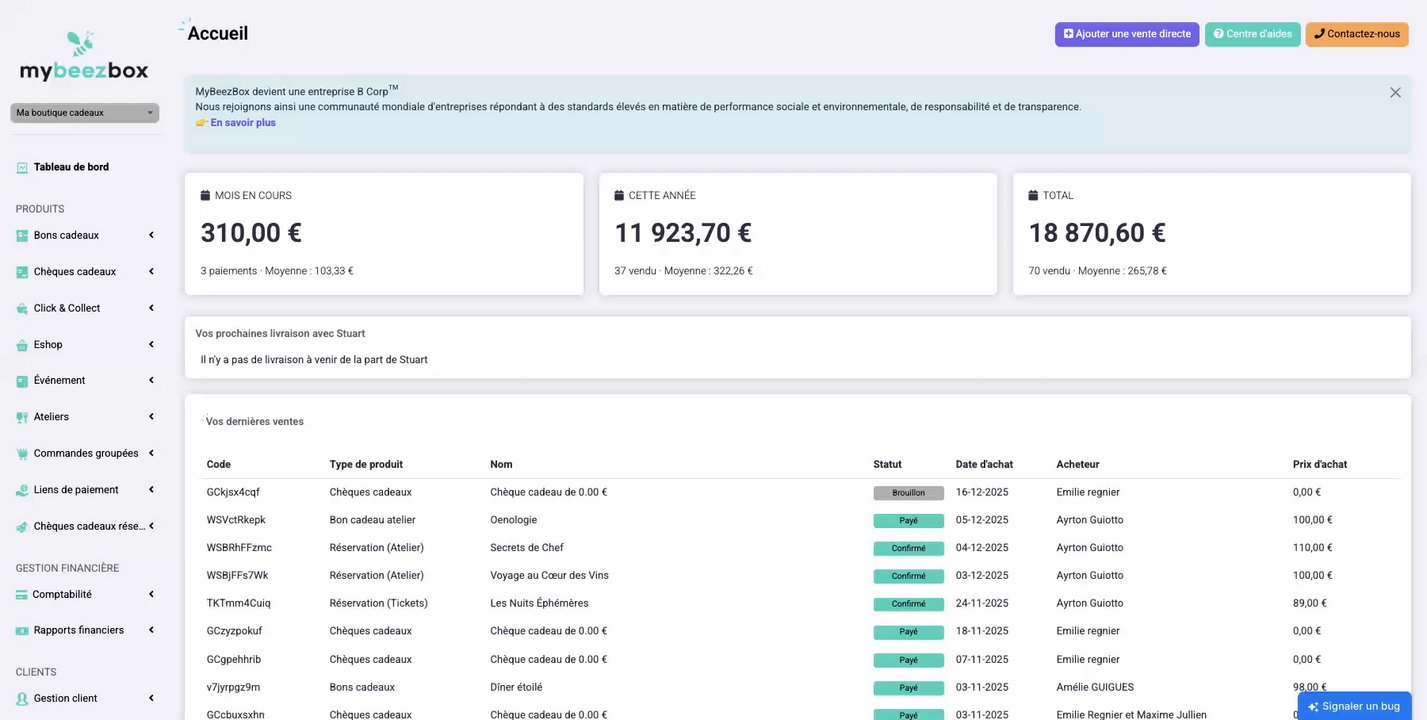Click the Gestion client person icon
Screen dimensions: 1427x720
pyautogui.click(x=22, y=699)
